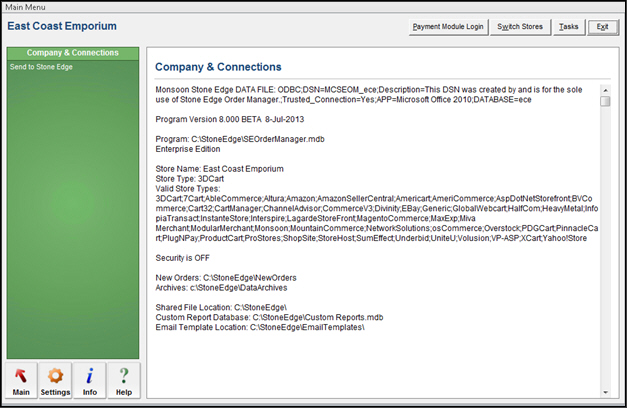Click the Security is OFF text

pos(182,258)
